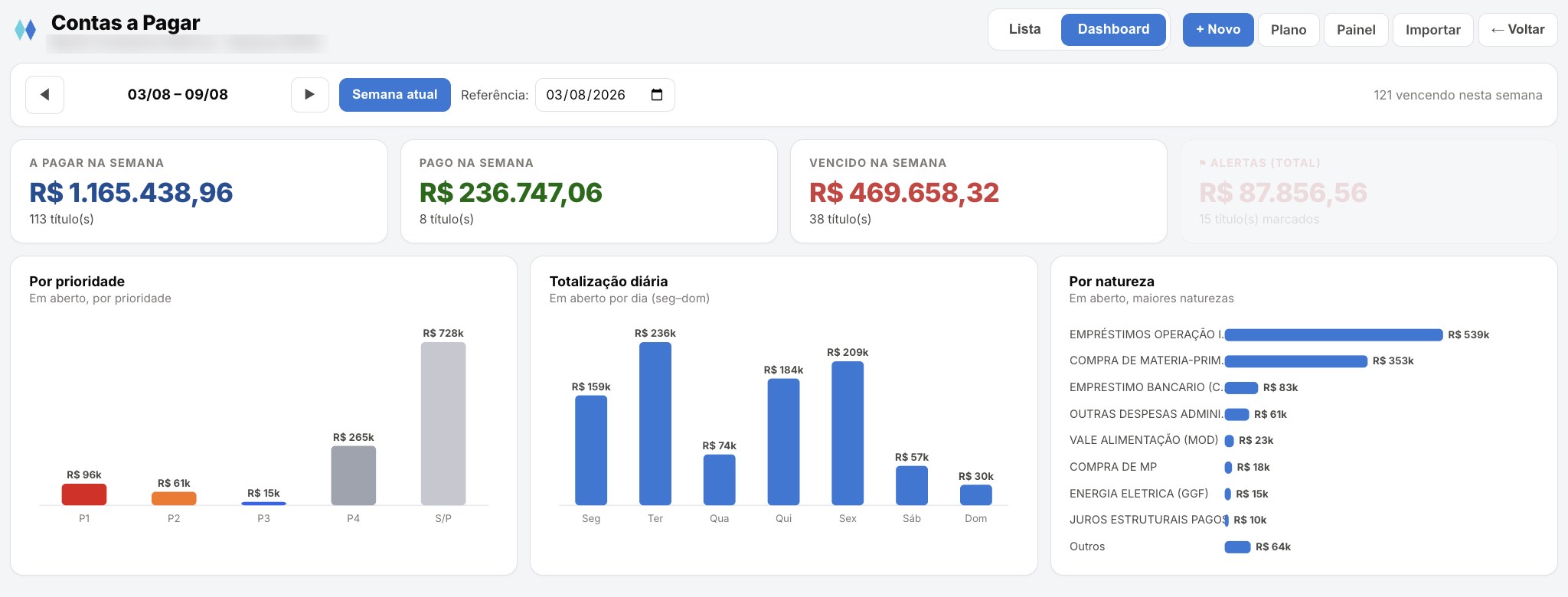Select the Qui bar showing R$ 184k

coord(783,442)
